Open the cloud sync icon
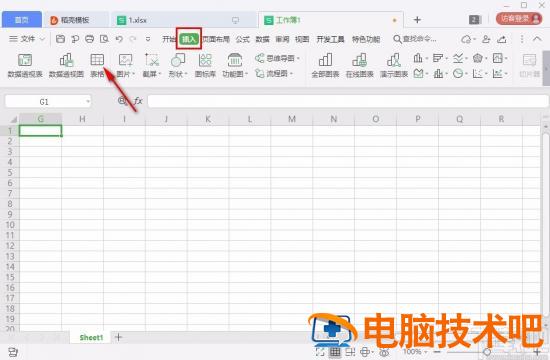Viewport: 550px width, 360px height. point(468,39)
